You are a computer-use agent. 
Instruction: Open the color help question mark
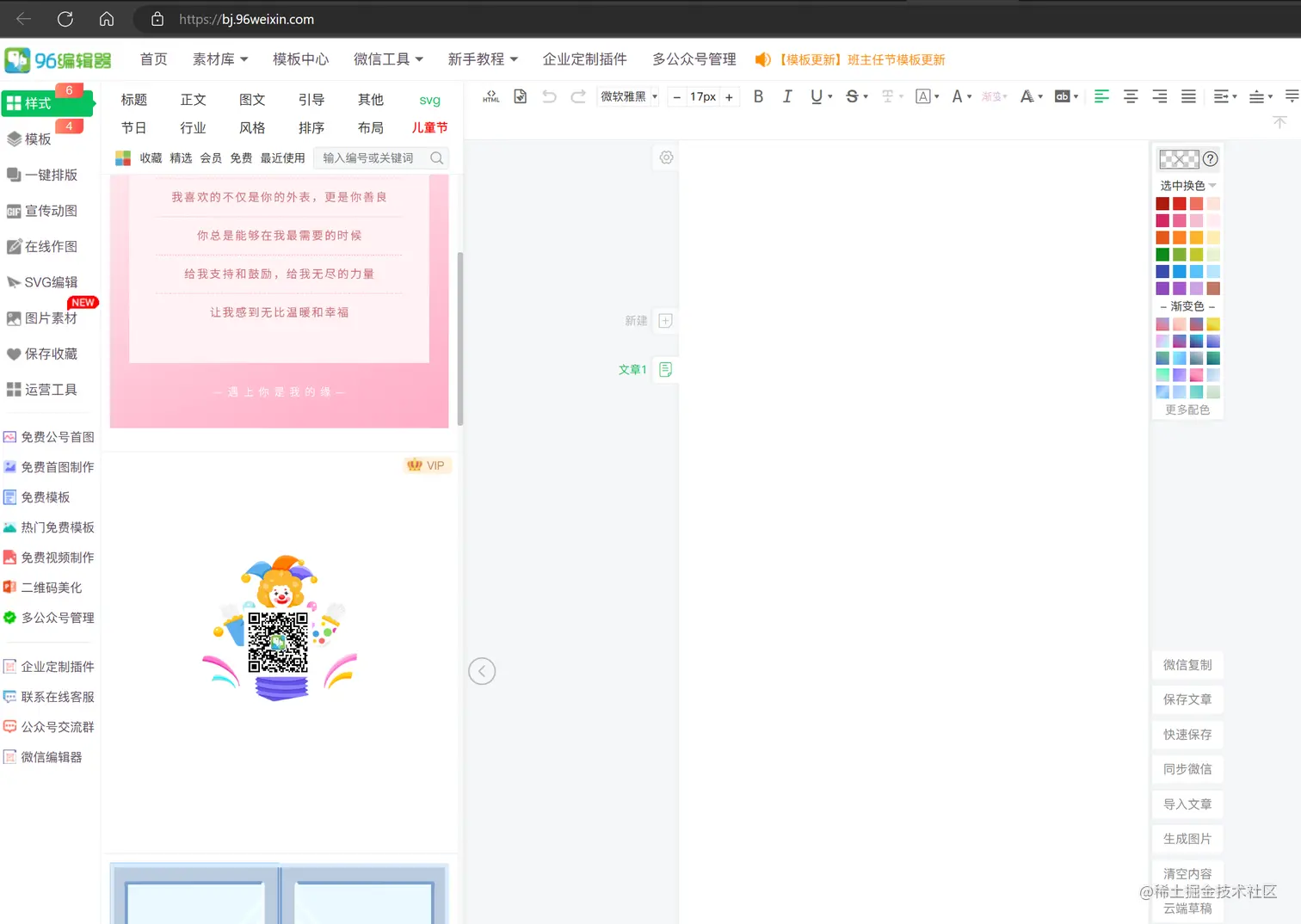[x=1211, y=159]
